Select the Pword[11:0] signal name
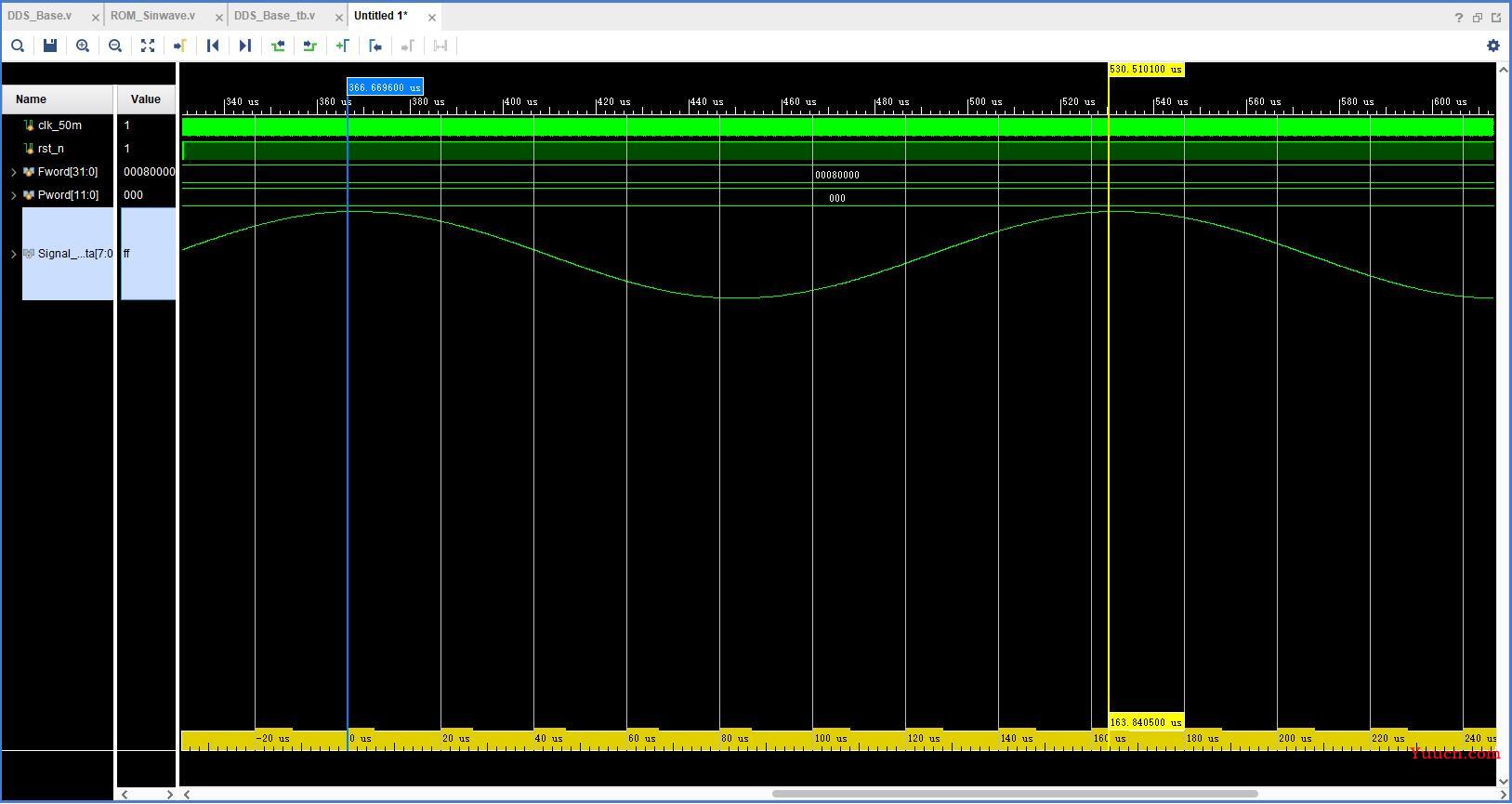The width and height of the screenshot is (1512, 804). [x=68, y=195]
